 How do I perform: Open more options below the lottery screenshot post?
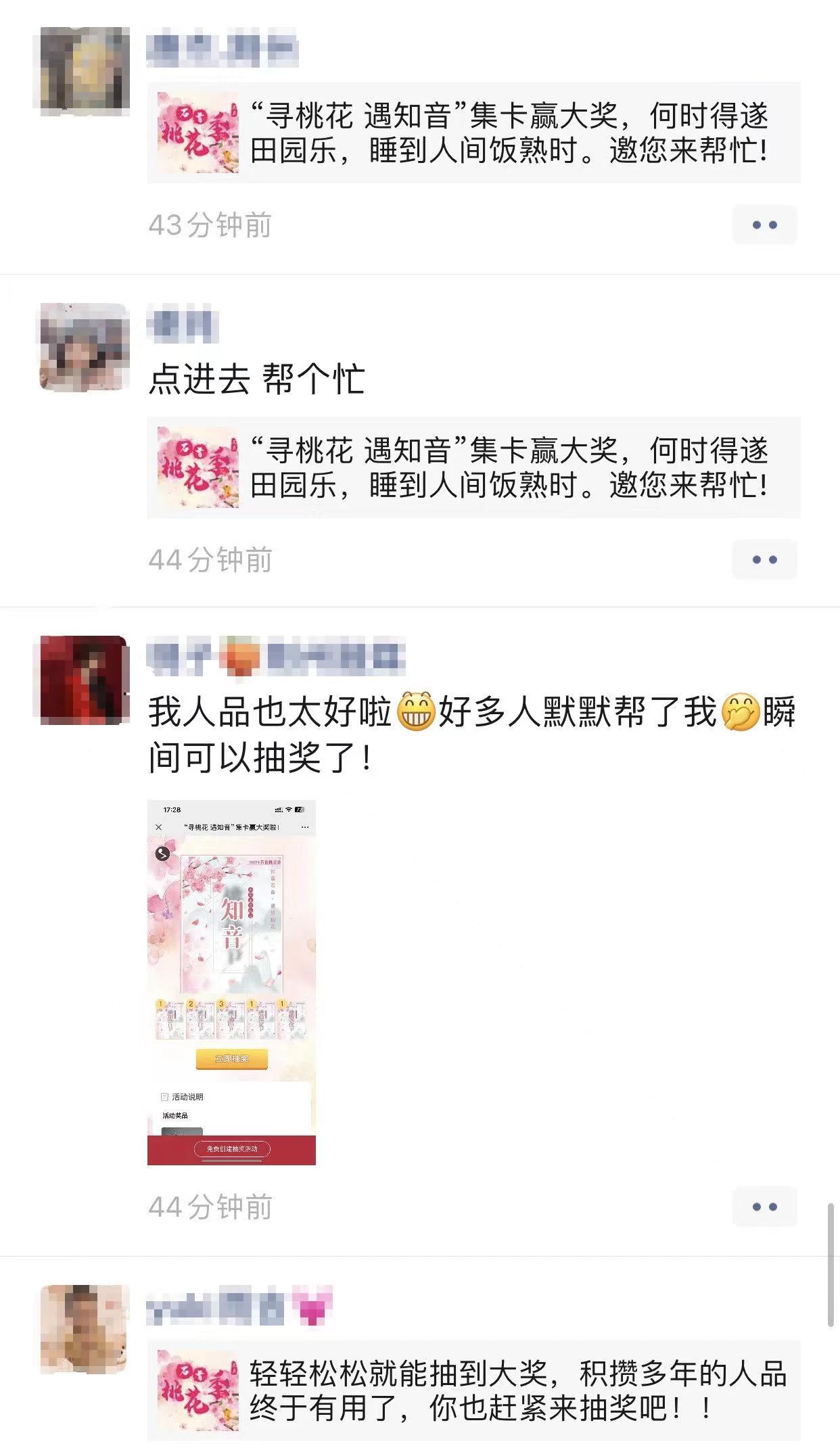[x=764, y=1207]
